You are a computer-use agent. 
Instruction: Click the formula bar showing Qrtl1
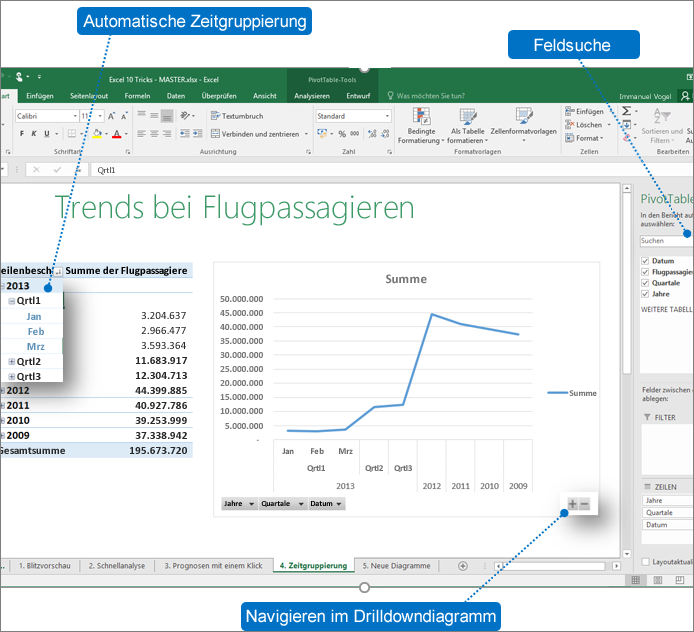[x=392, y=170]
